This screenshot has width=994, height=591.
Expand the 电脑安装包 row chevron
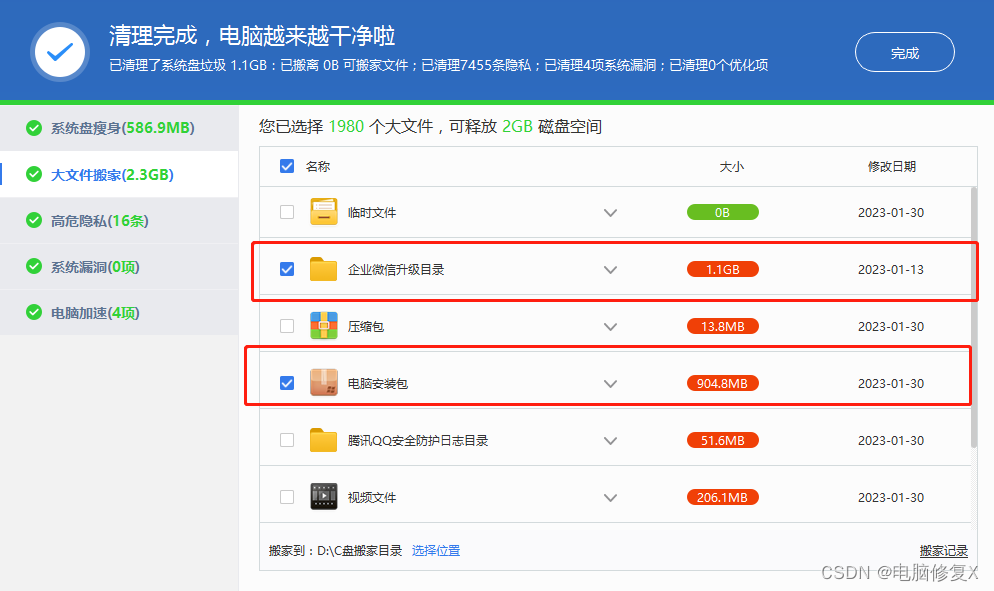[610, 384]
